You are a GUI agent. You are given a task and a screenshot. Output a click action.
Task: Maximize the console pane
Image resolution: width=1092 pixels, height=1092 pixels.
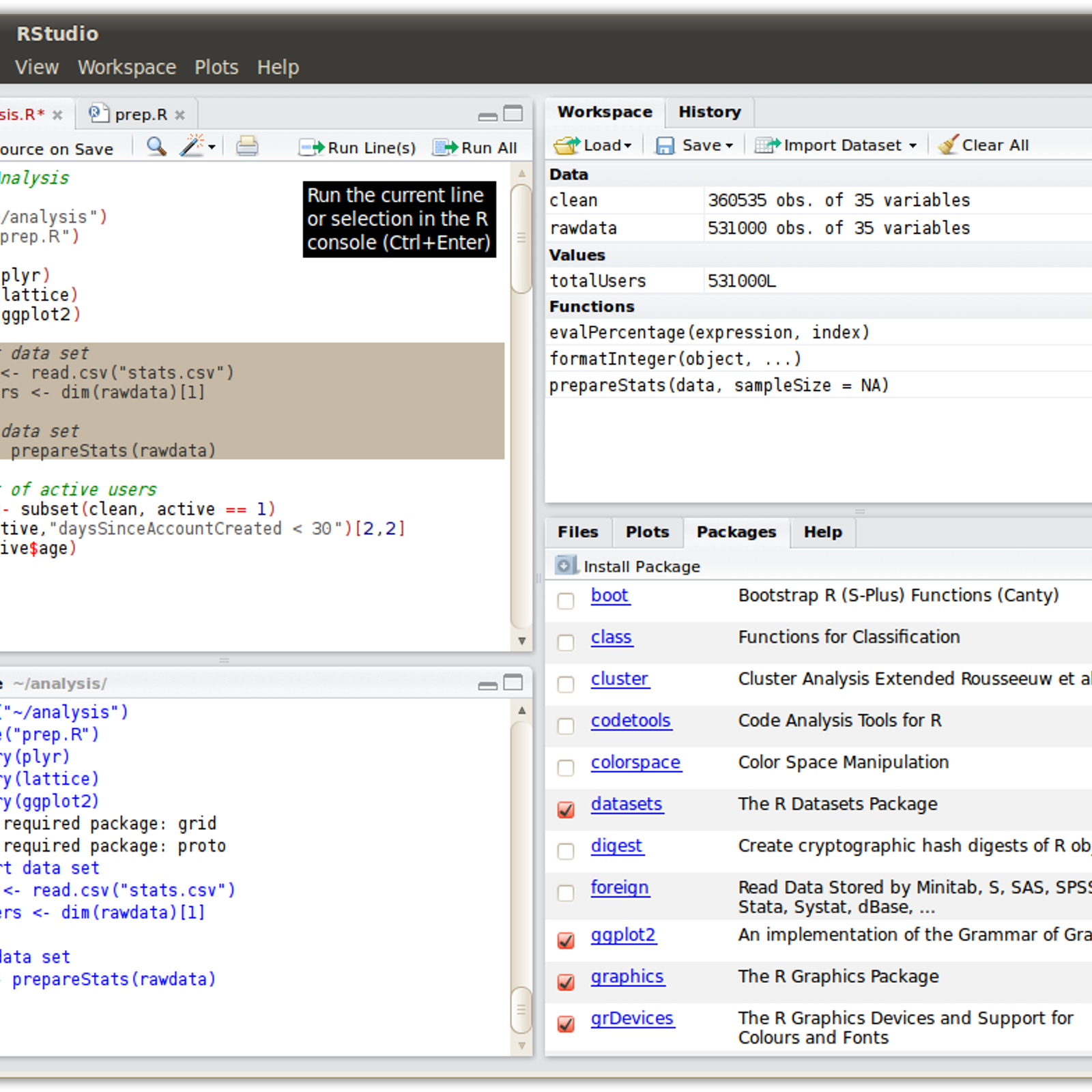tap(513, 682)
